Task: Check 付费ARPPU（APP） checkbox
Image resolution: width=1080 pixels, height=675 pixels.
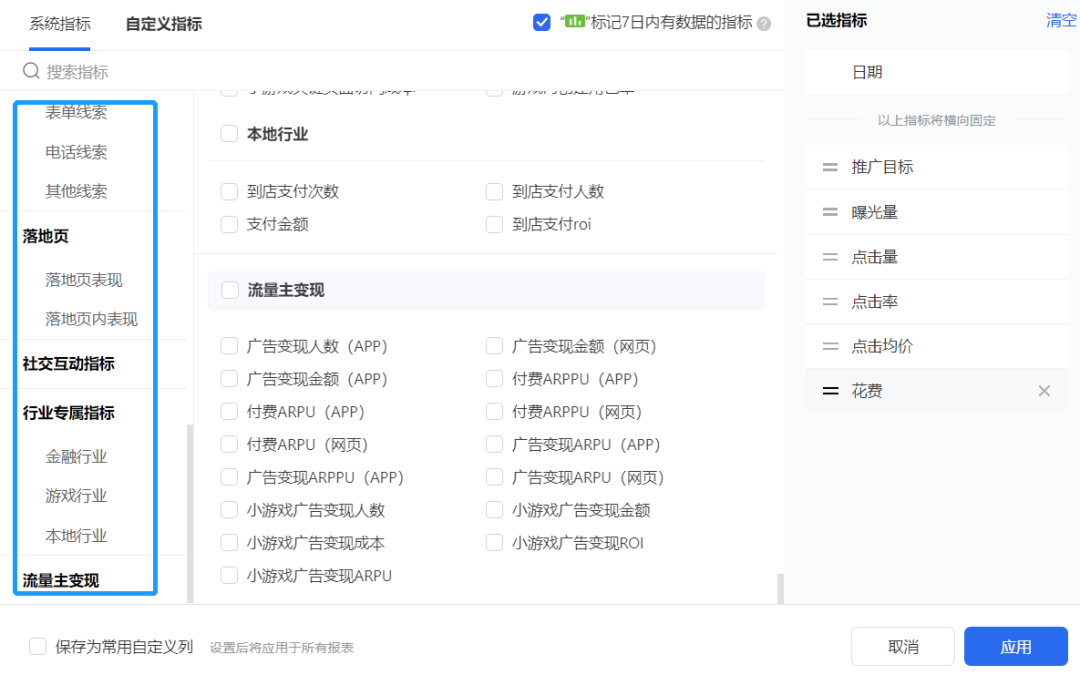Action: (494, 379)
